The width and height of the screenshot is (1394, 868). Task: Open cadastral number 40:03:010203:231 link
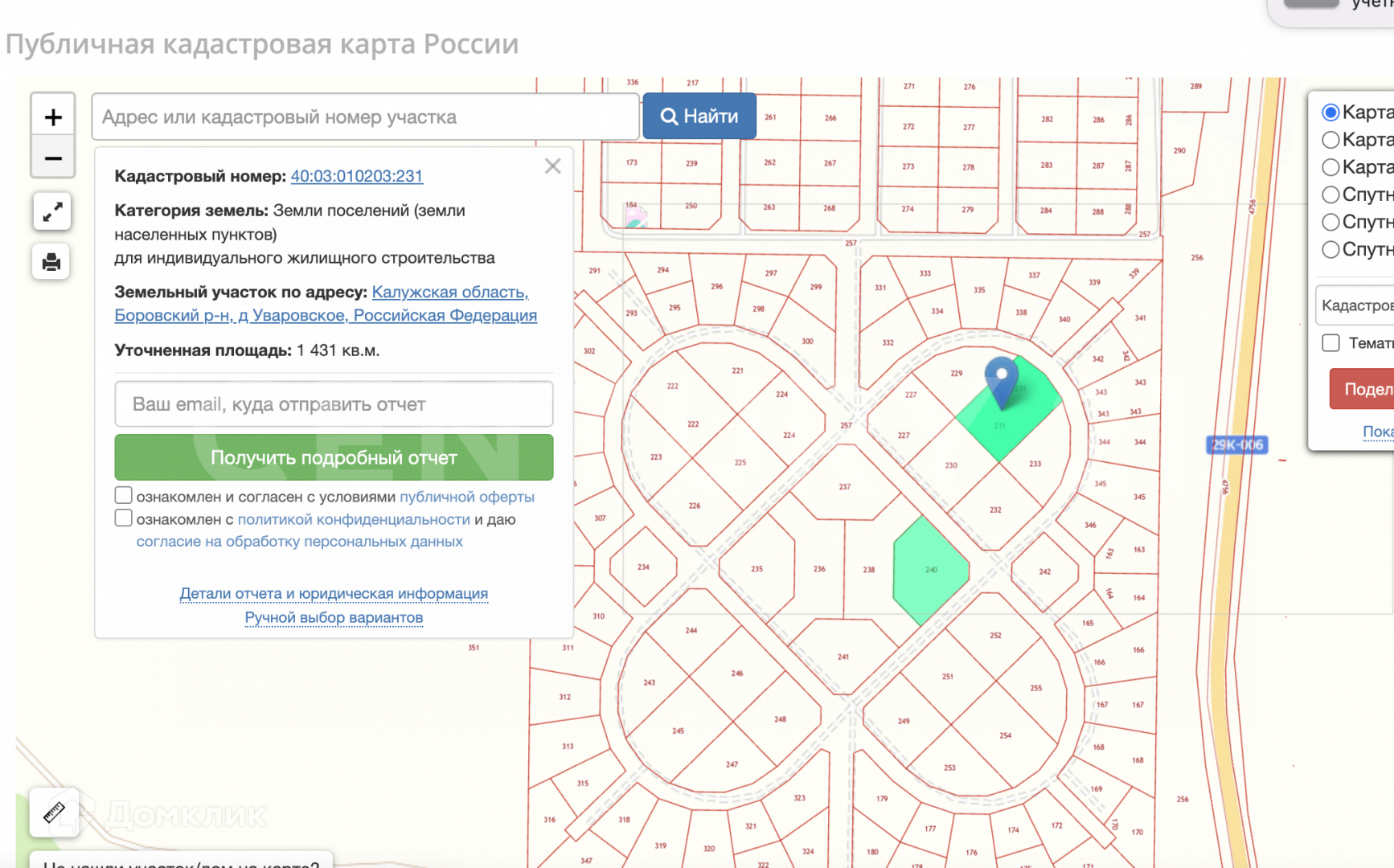(x=356, y=176)
